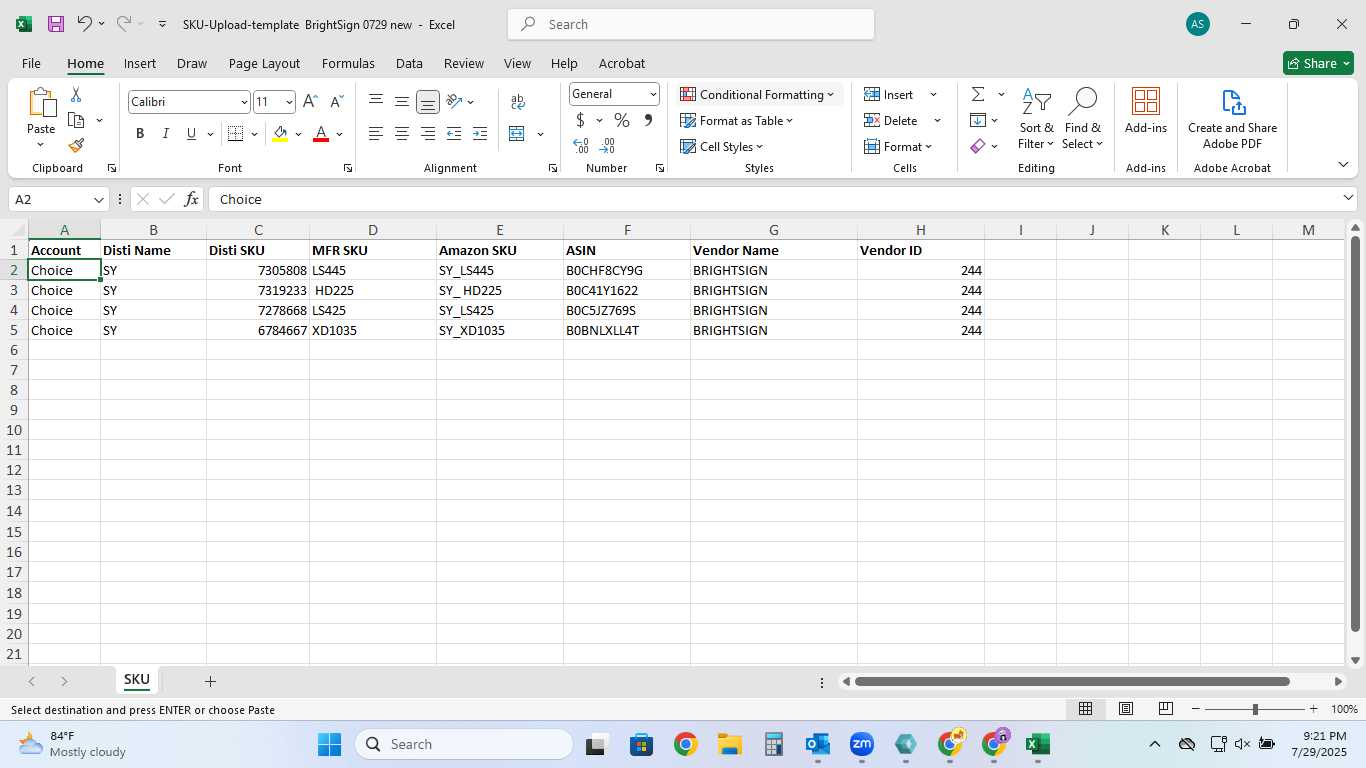Click Decrease Decimal icon
This screenshot has height=768, width=1366.
(607, 146)
